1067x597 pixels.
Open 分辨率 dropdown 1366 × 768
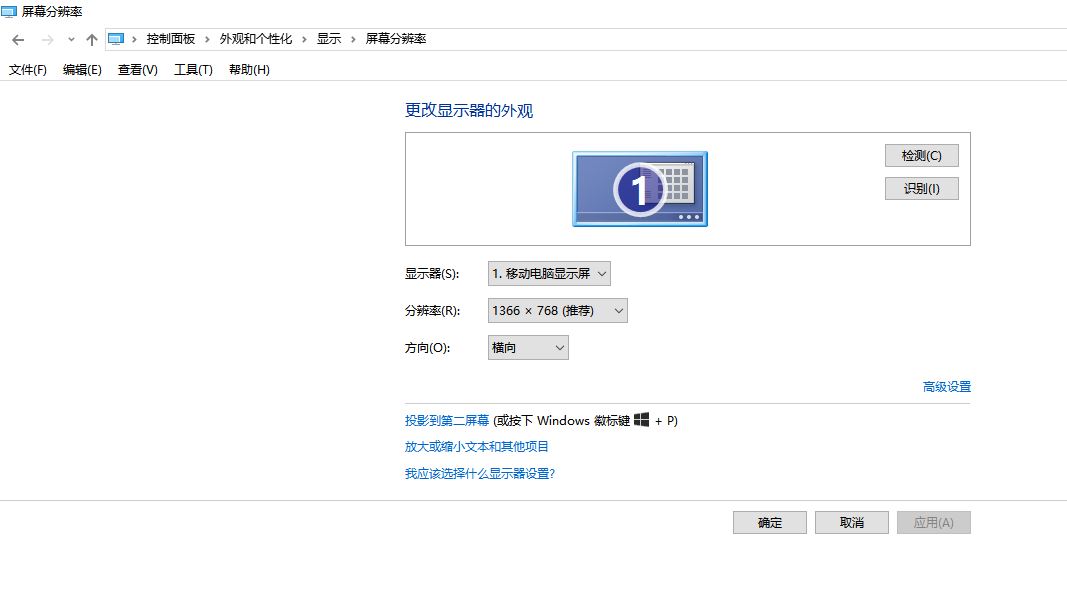[557, 310]
